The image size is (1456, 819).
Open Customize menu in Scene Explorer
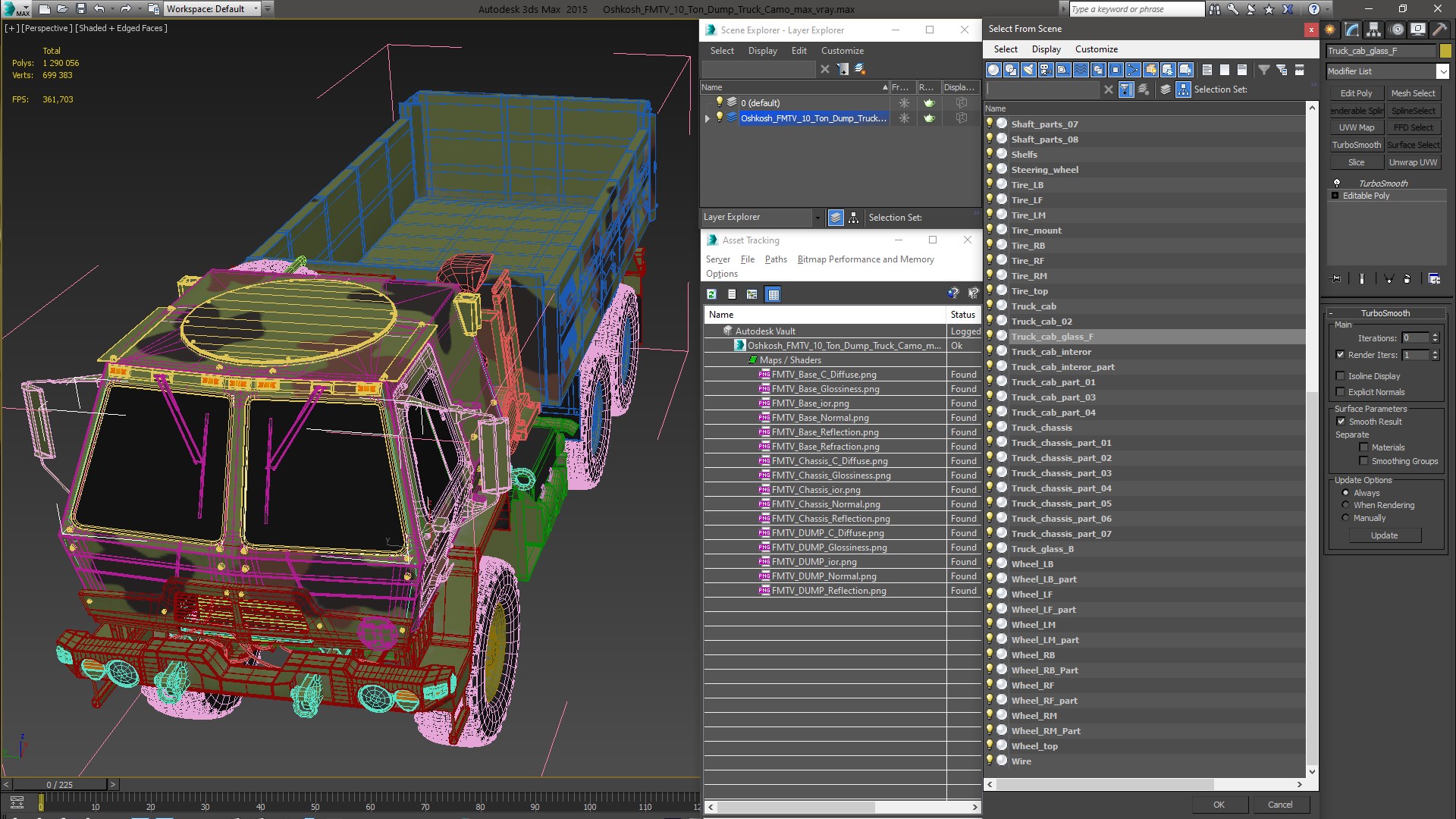(842, 51)
